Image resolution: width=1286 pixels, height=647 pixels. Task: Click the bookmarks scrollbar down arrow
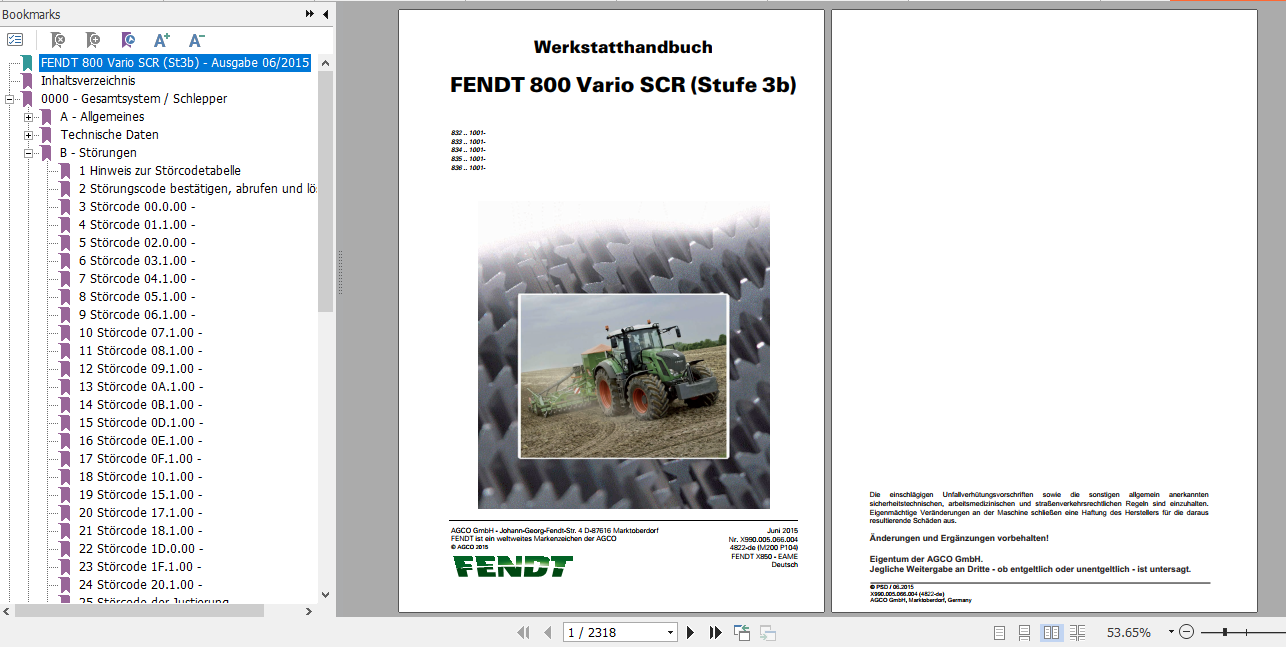pyautogui.click(x=326, y=594)
